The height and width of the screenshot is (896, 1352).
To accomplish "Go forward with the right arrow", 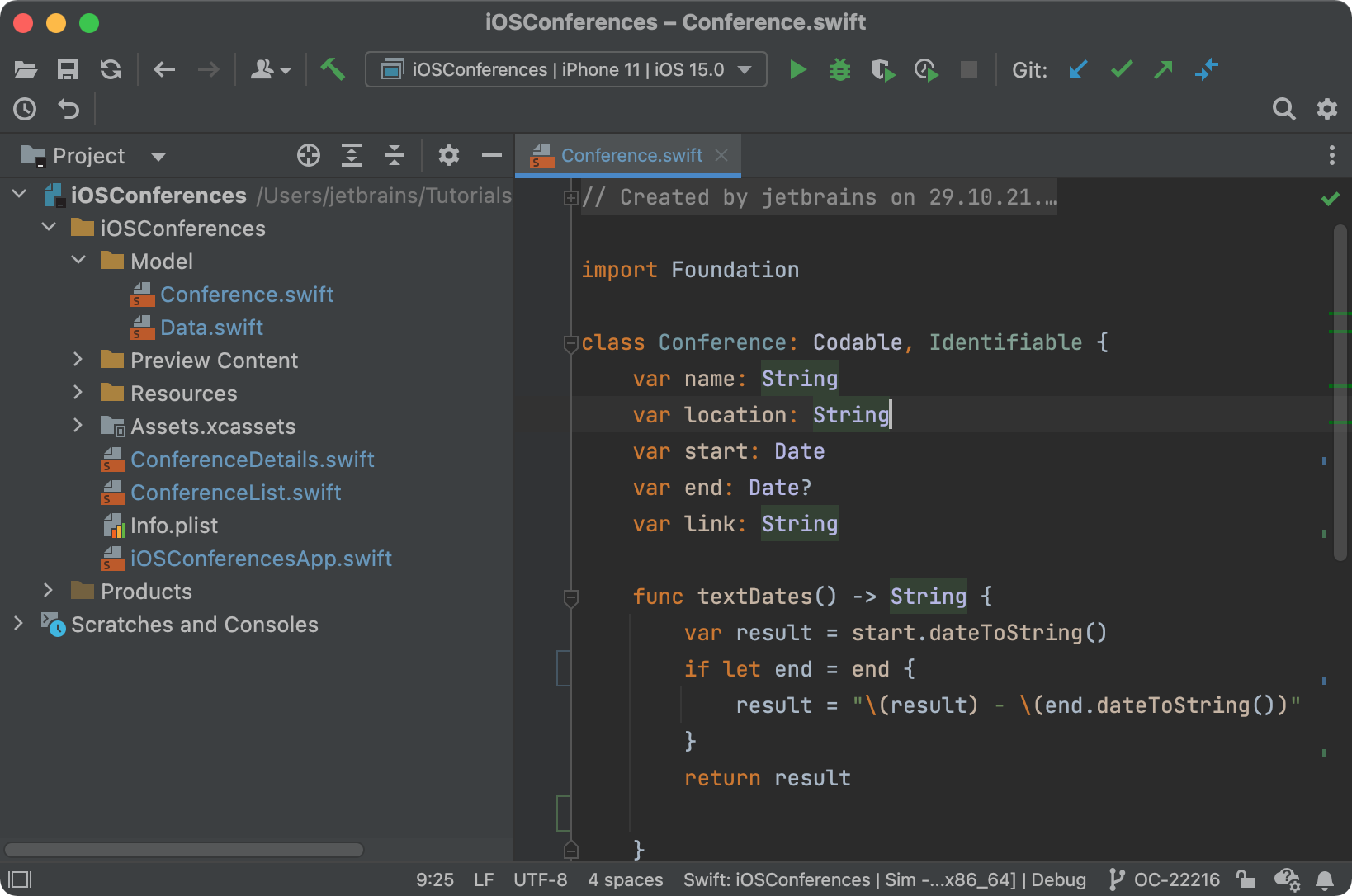I will [x=208, y=69].
